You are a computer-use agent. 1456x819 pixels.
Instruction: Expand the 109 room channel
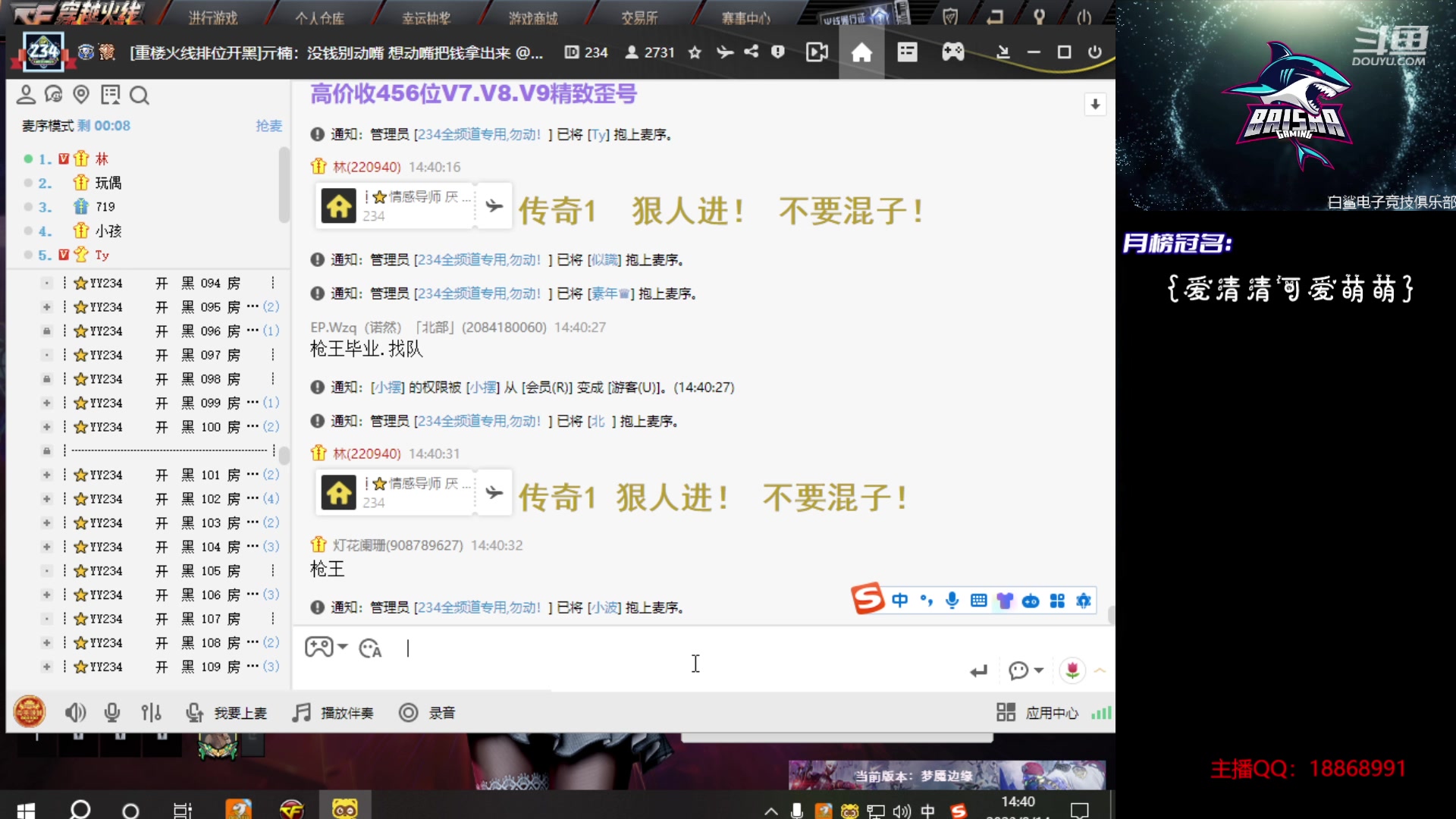point(46,667)
